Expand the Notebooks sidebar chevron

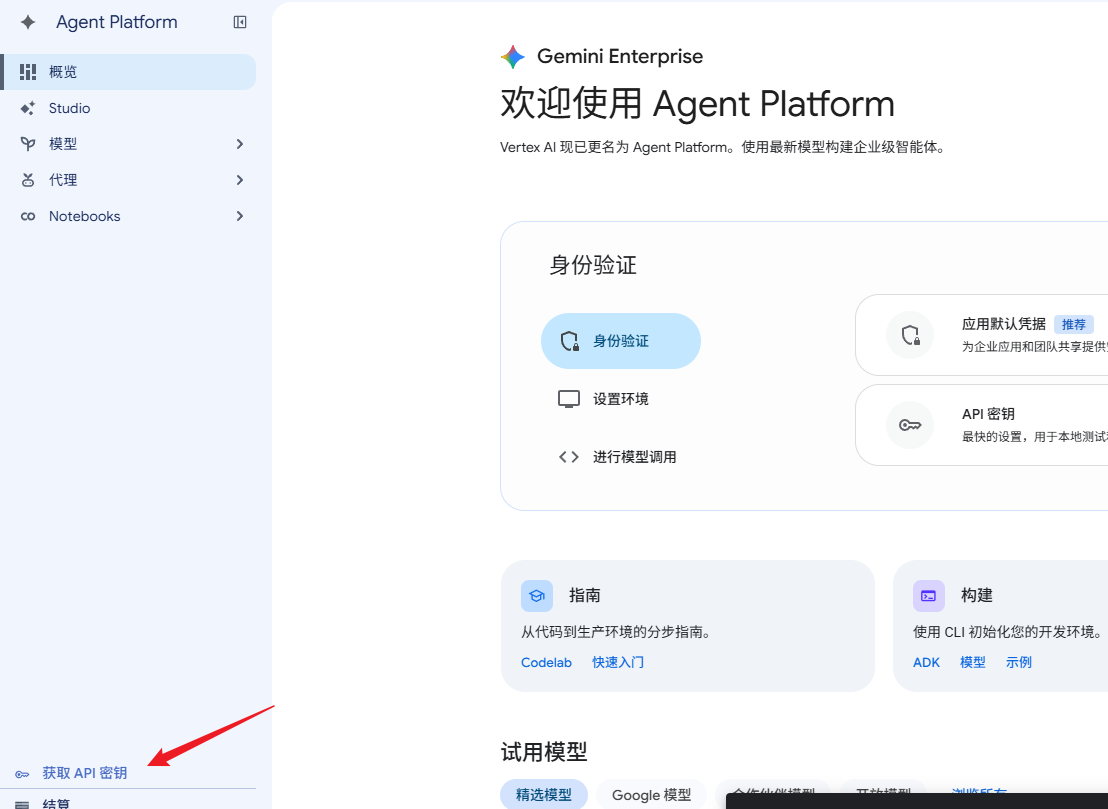click(x=240, y=216)
